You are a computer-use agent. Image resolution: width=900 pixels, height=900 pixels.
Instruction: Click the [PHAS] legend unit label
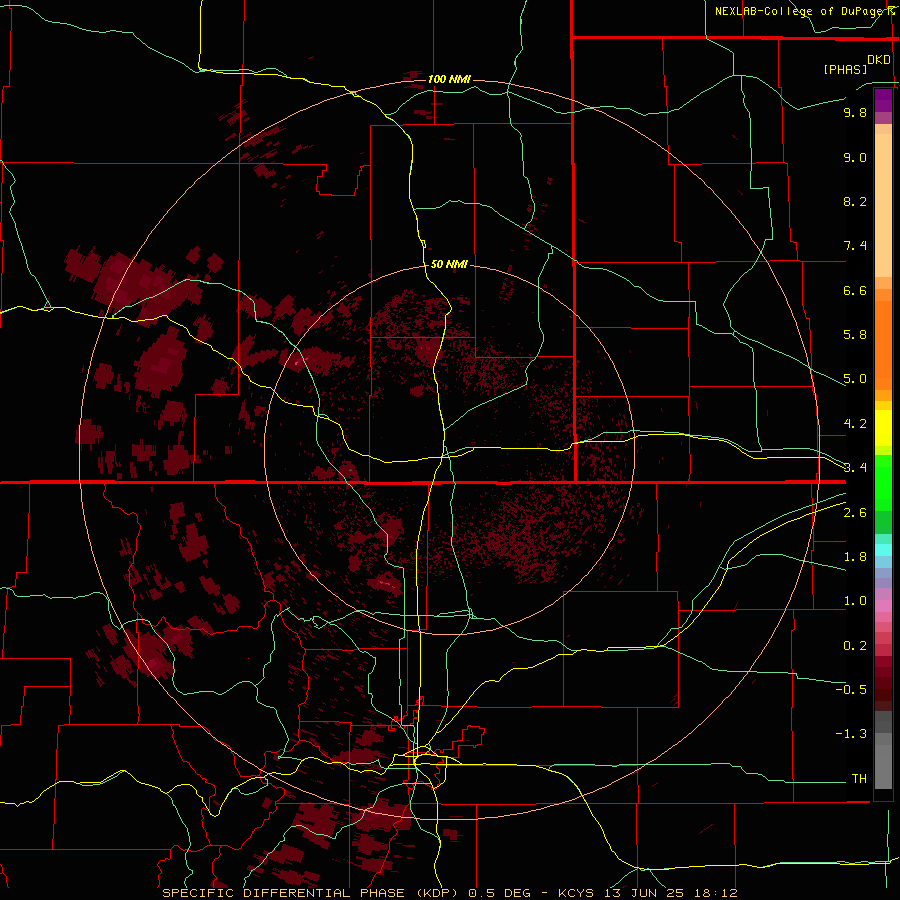point(845,69)
